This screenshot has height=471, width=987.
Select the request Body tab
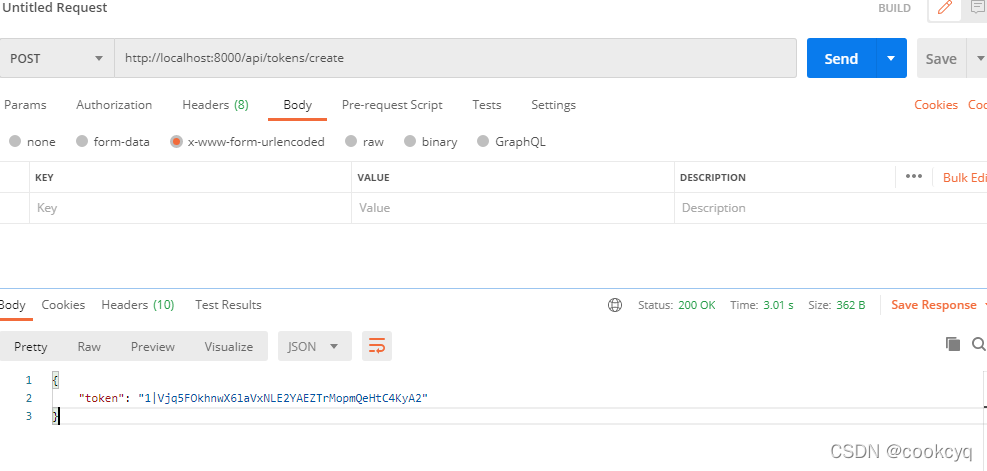click(298, 105)
